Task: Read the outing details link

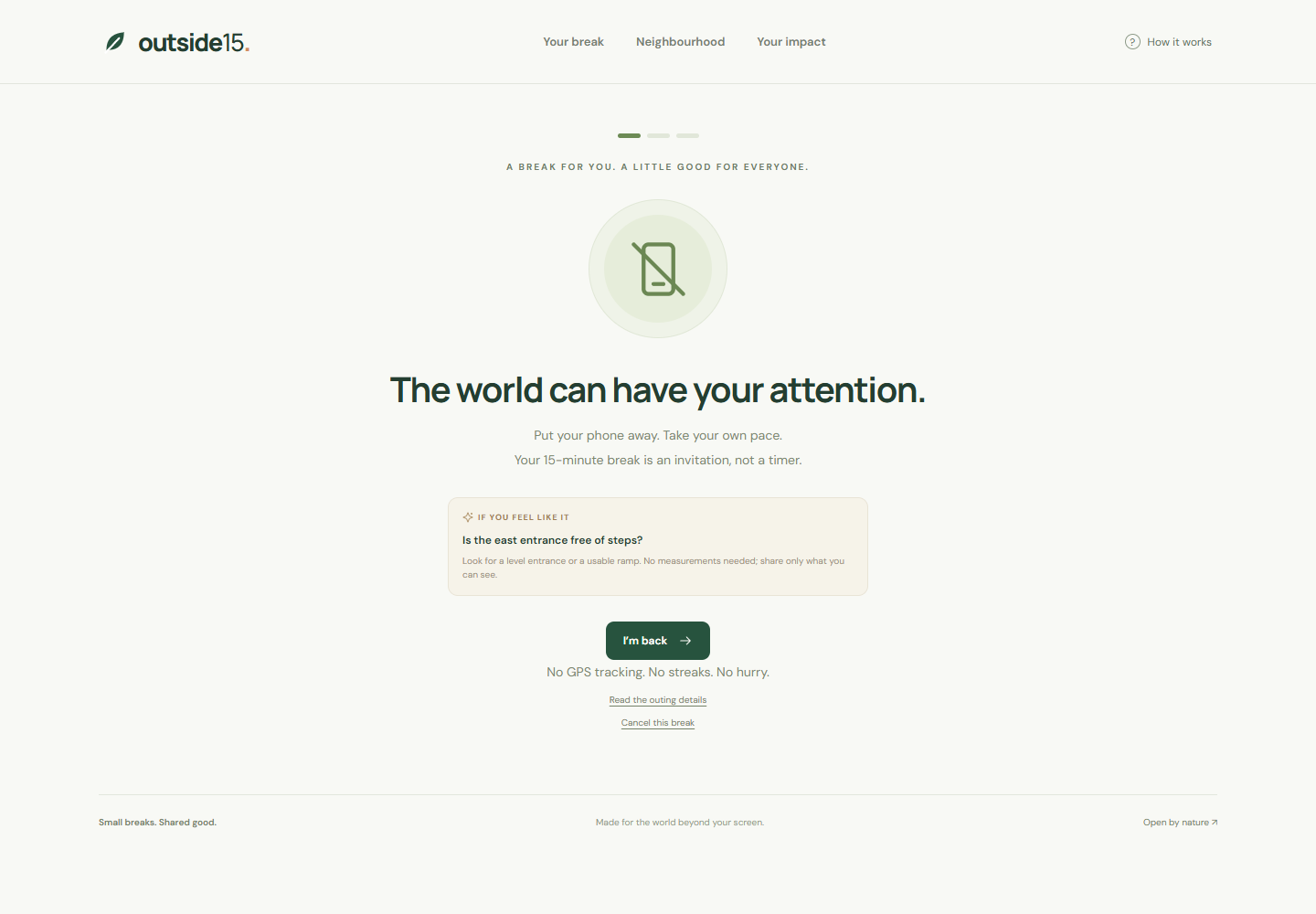Action: [x=658, y=700]
